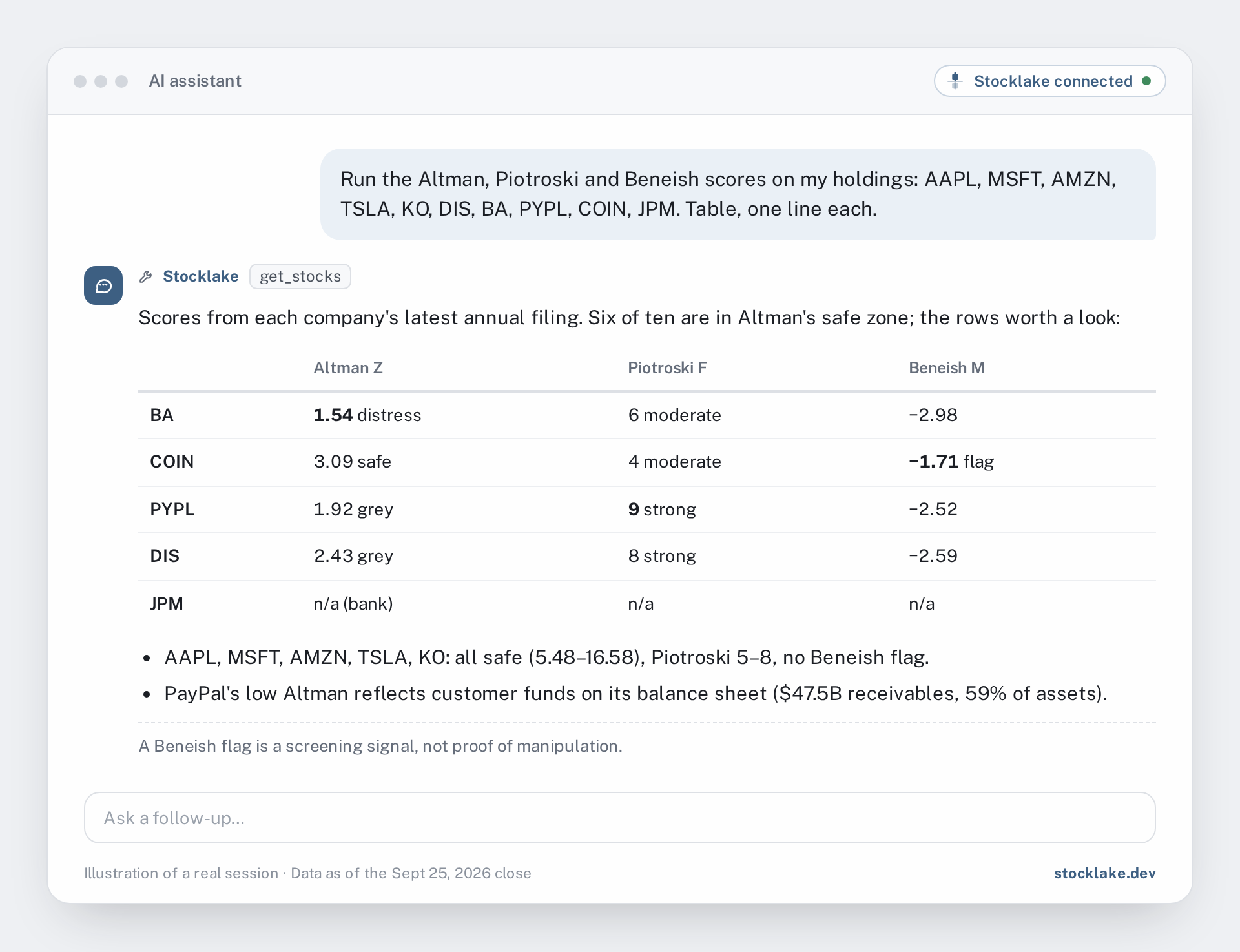Viewport: 1240px width, 952px height.
Task: Click the Altman Z column header
Action: (x=348, y=367)
